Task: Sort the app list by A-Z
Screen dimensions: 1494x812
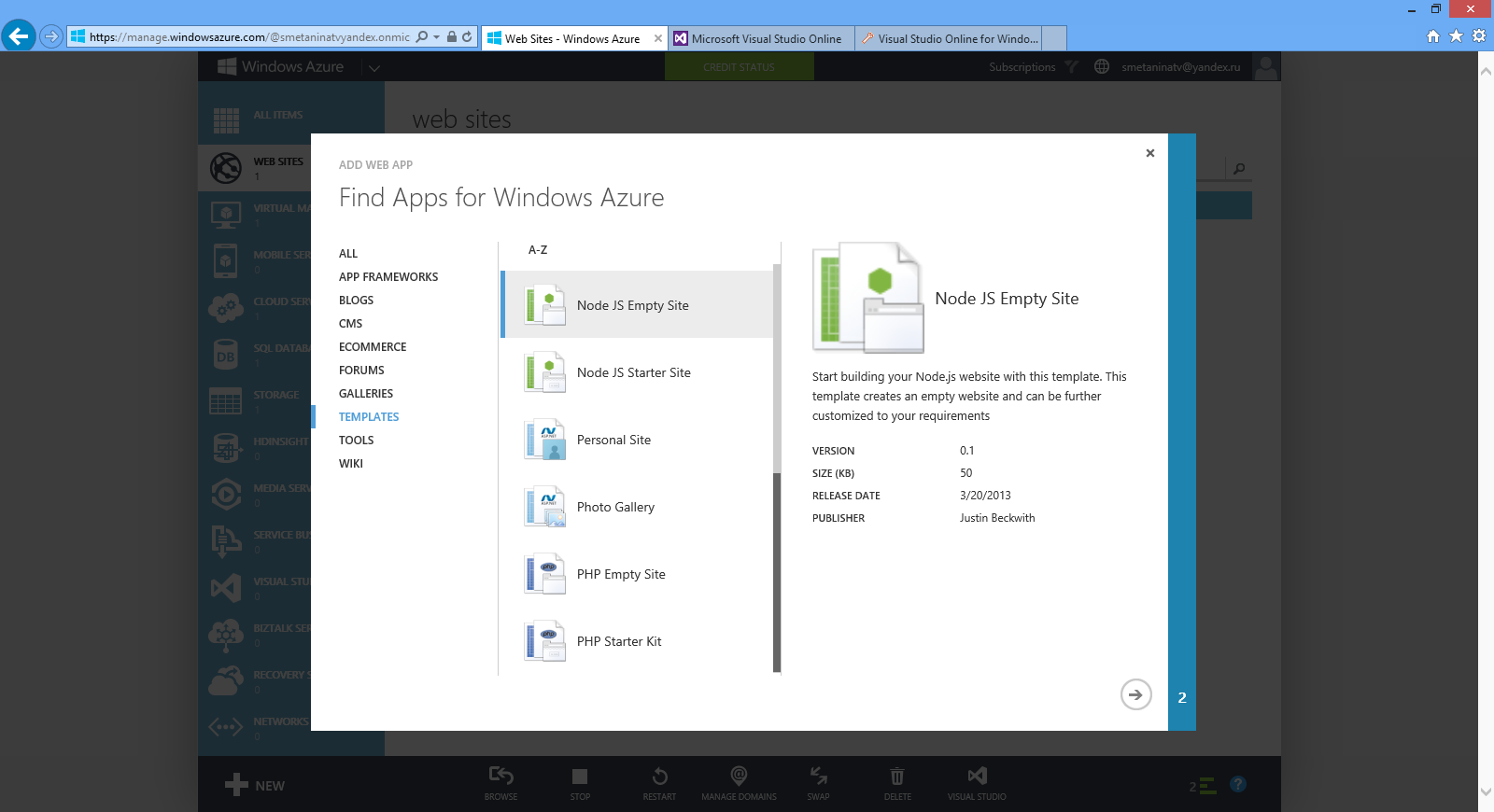Action: click(x=538, y=250)
